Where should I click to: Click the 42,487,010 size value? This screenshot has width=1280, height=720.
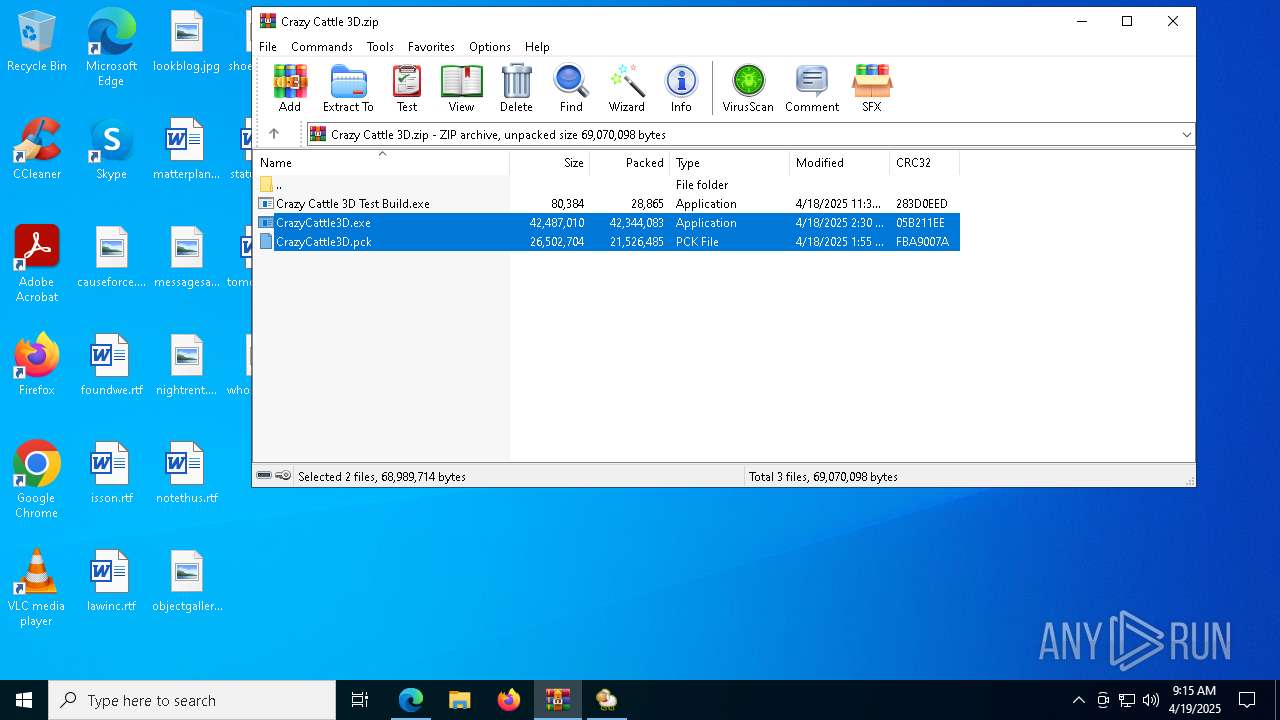coord(557,223)
